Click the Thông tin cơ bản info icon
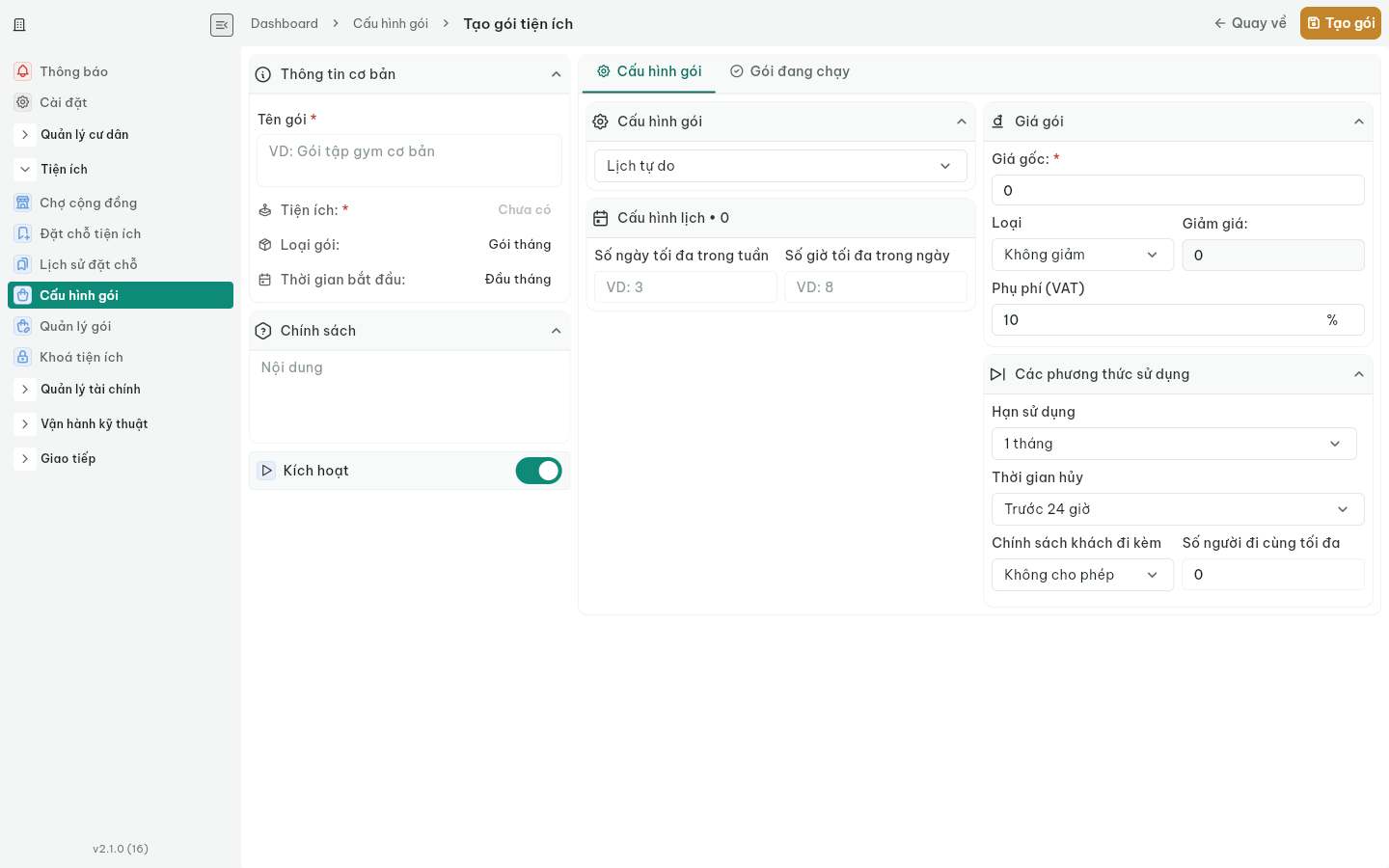 pyautogui.click(x=263, y=74)
